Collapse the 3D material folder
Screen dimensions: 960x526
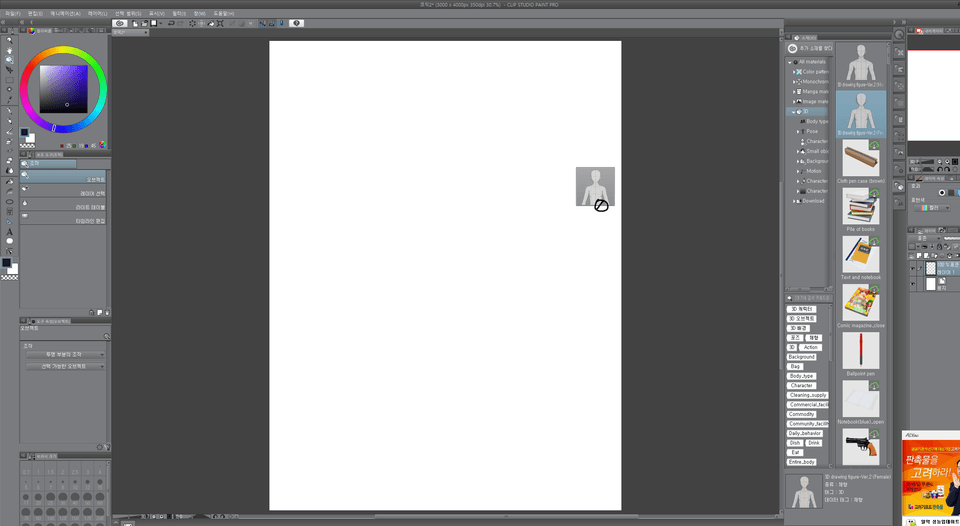click(794, 111)
